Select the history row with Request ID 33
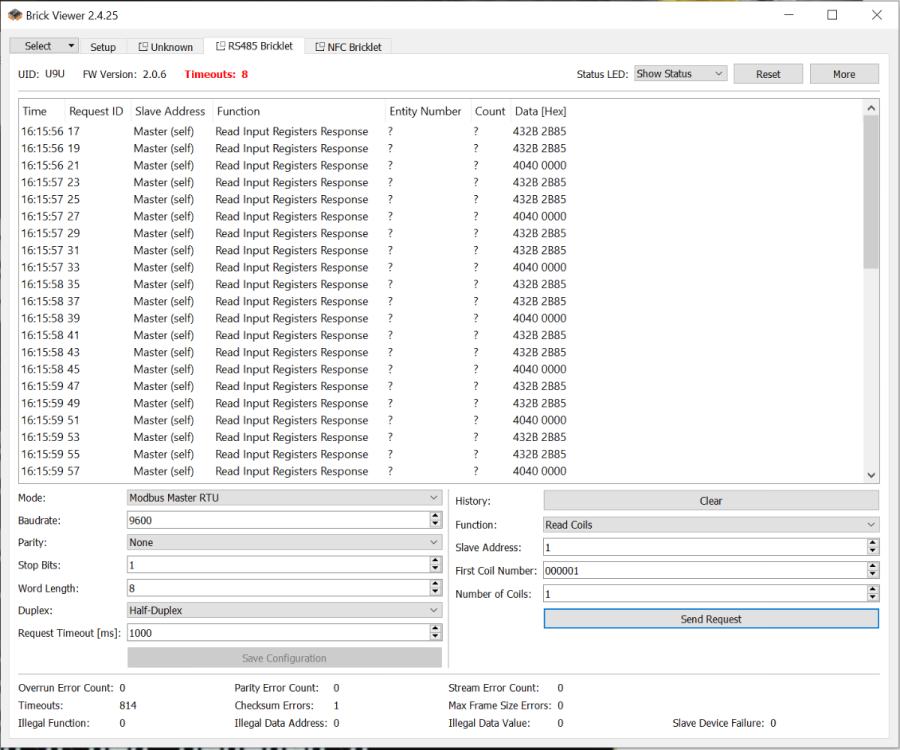 pyautogui.click(x=441, y=267)
